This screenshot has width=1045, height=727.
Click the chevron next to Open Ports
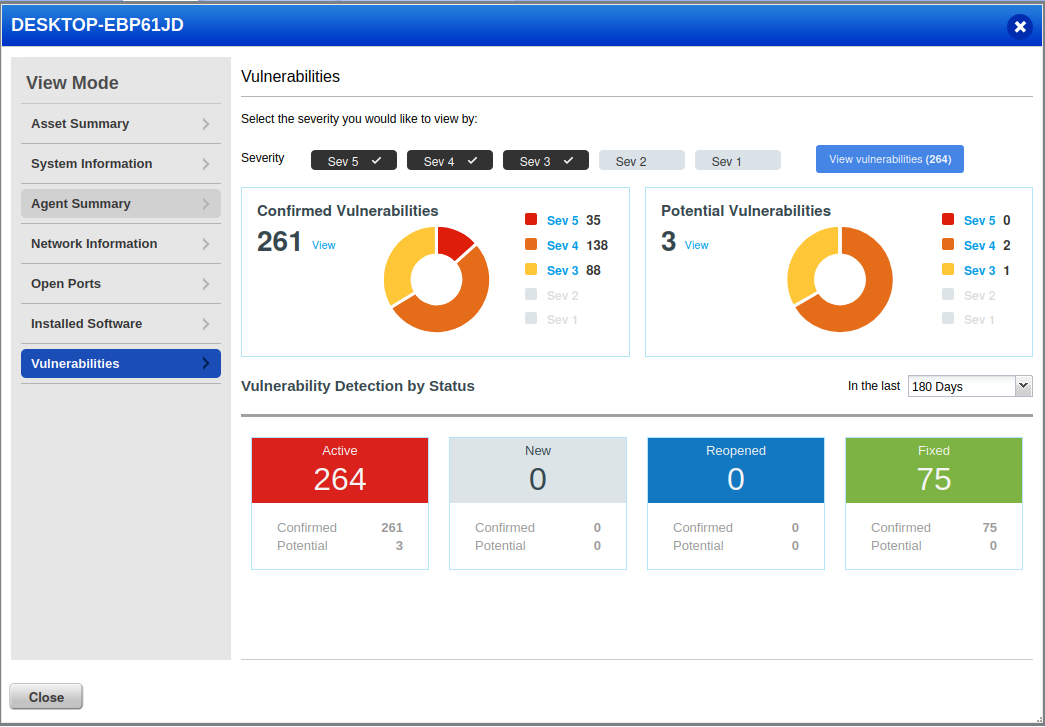tap(206, 284)
